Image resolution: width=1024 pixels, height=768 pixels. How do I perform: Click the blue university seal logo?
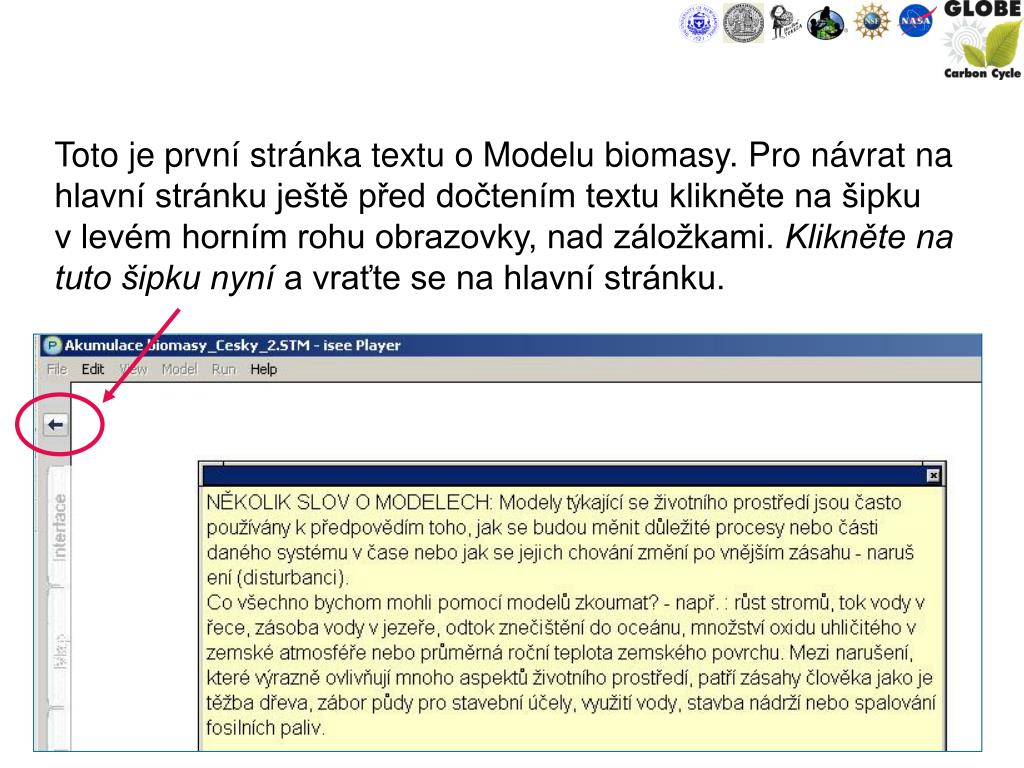[x=699, y=23]
